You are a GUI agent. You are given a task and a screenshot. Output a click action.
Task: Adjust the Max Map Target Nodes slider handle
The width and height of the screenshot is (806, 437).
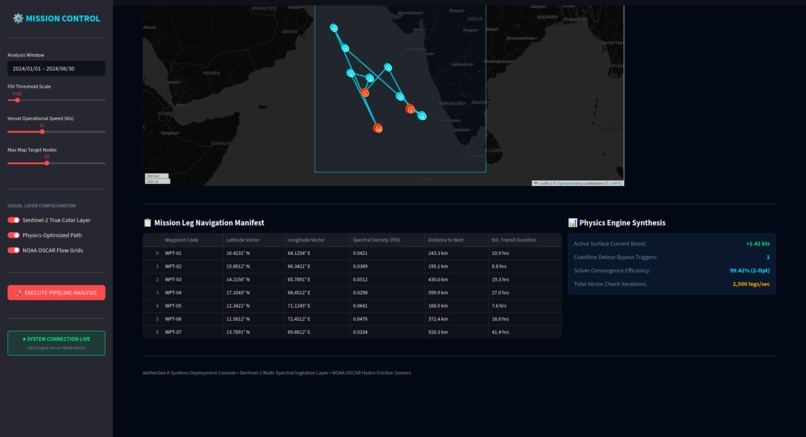point(47,163)
